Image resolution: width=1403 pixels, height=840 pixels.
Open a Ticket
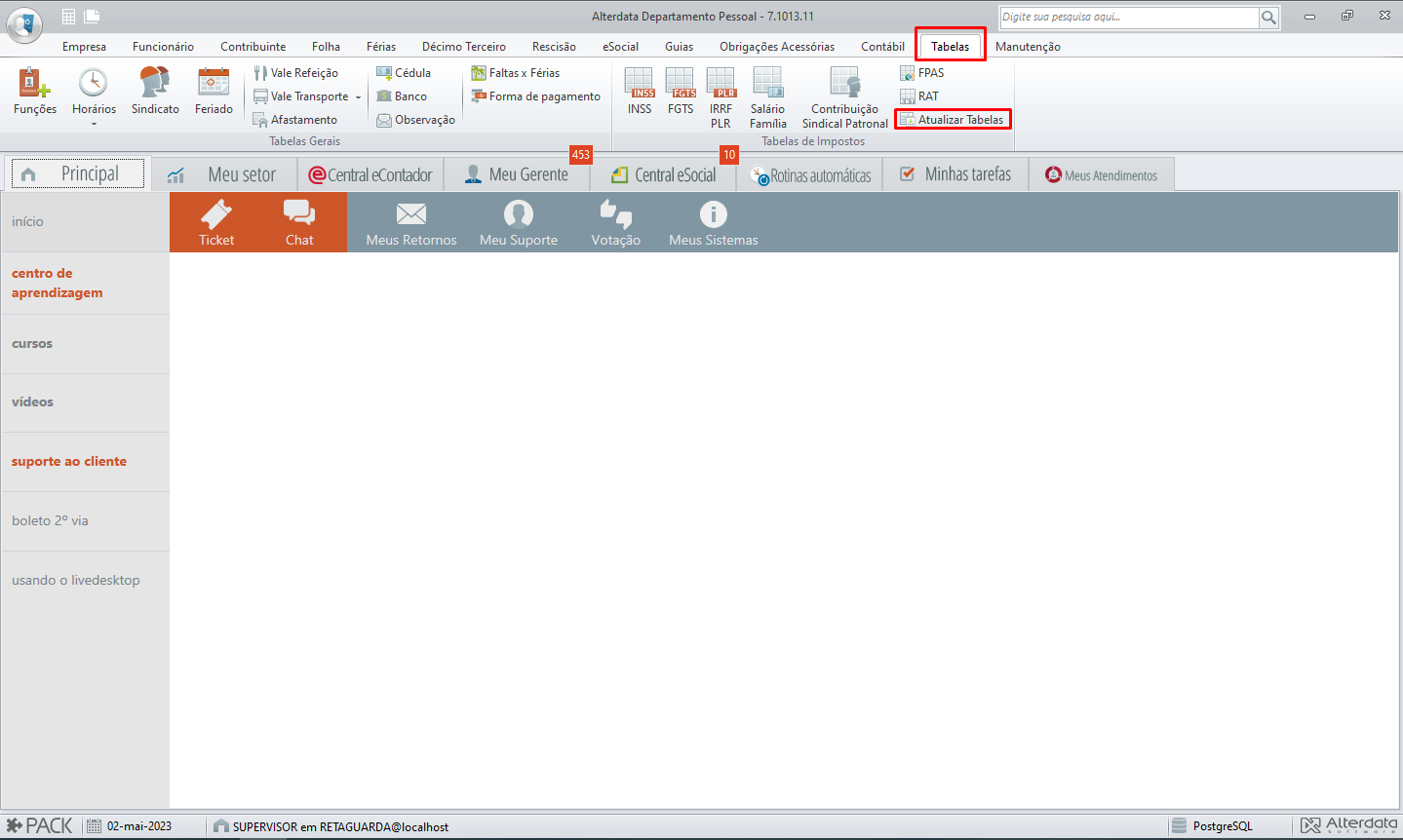click(216, 223)
